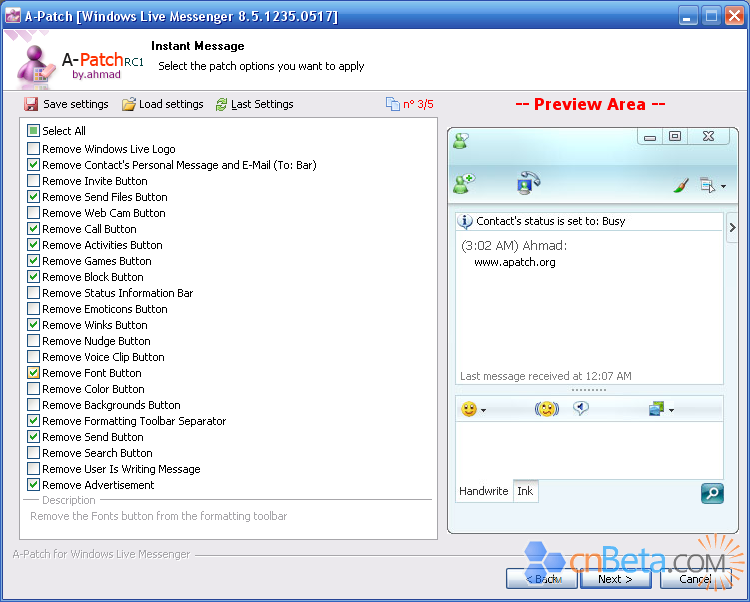Uncheck Remove Games Button

(x=33, y=261)
